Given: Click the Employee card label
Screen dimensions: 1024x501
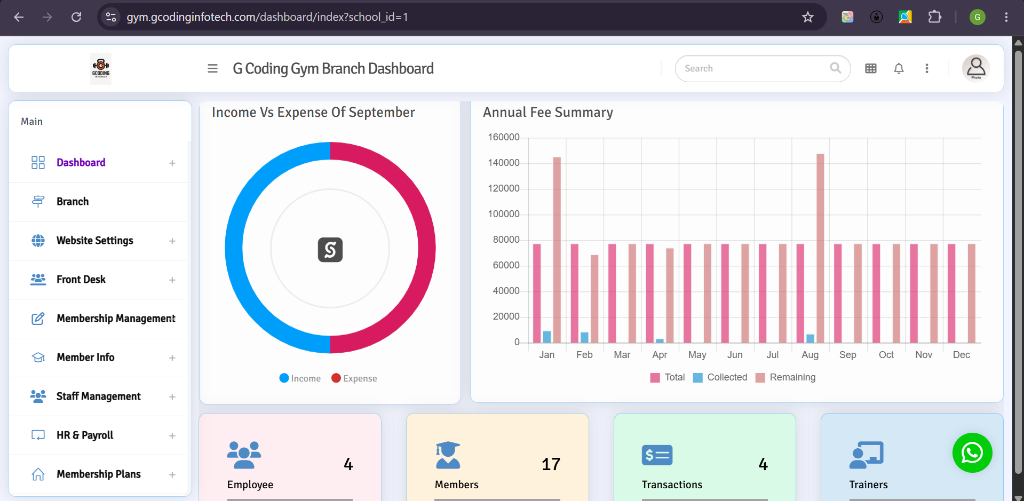Looking at the screenshot, I should point(250,485).
